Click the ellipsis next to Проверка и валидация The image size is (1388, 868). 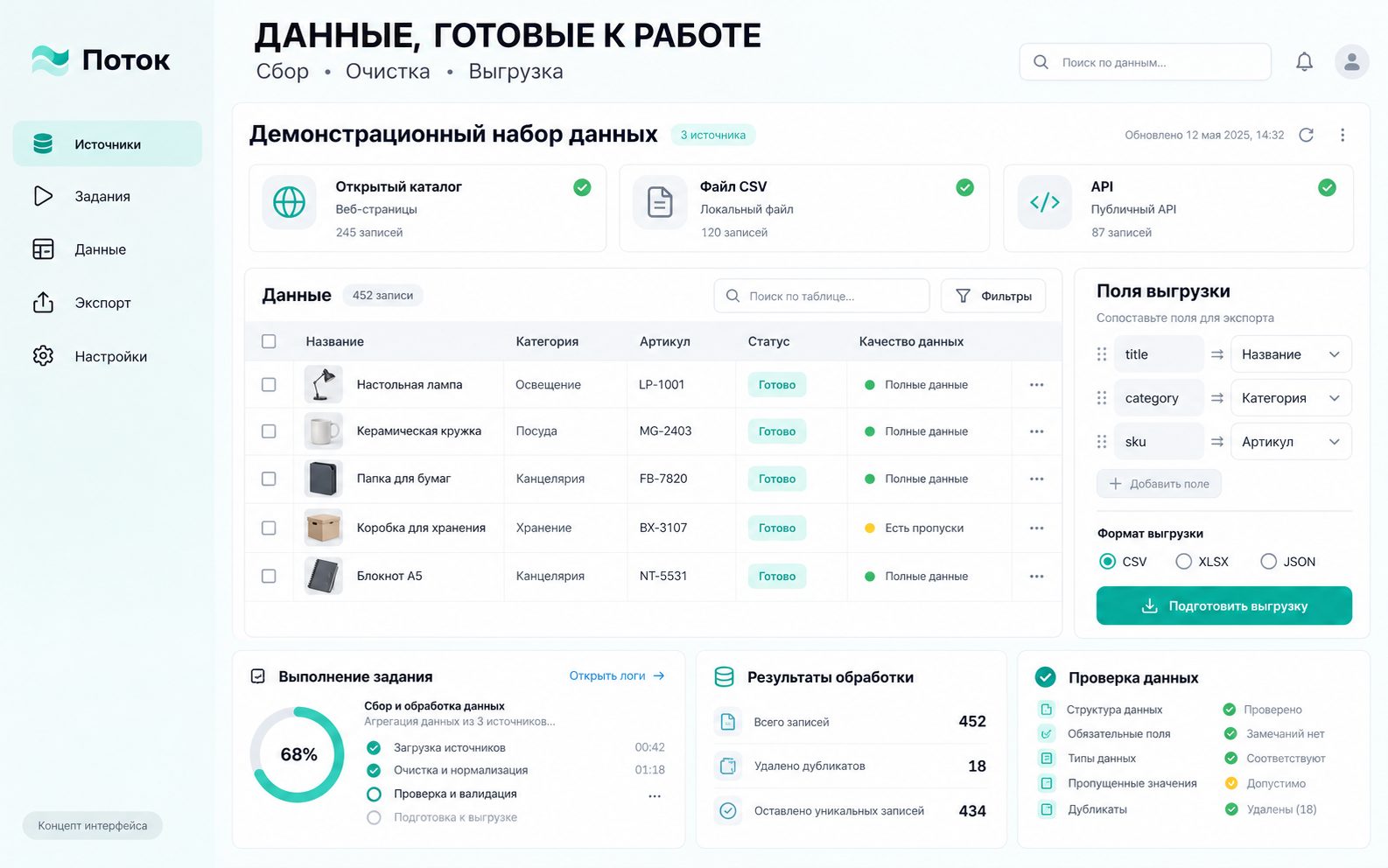(x=655, y=796)
